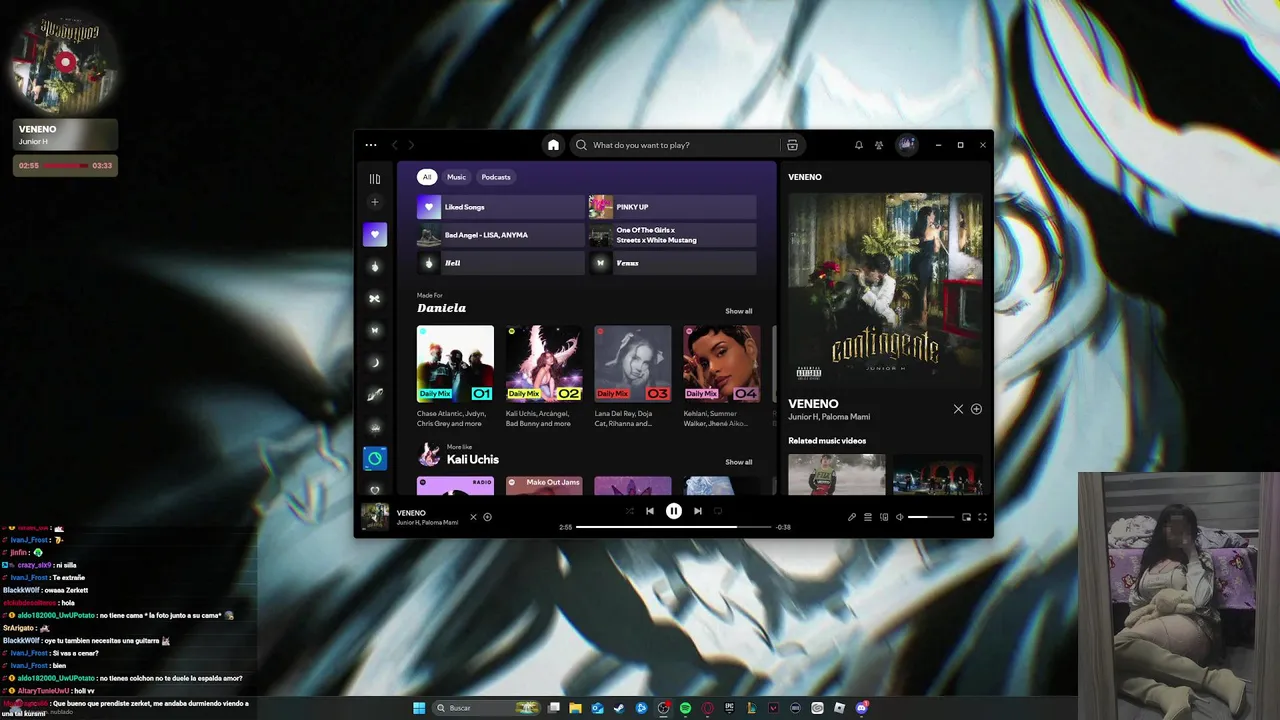The image size is (1280, 720).
Task: Skip to the next track
Action: point(698,511)
